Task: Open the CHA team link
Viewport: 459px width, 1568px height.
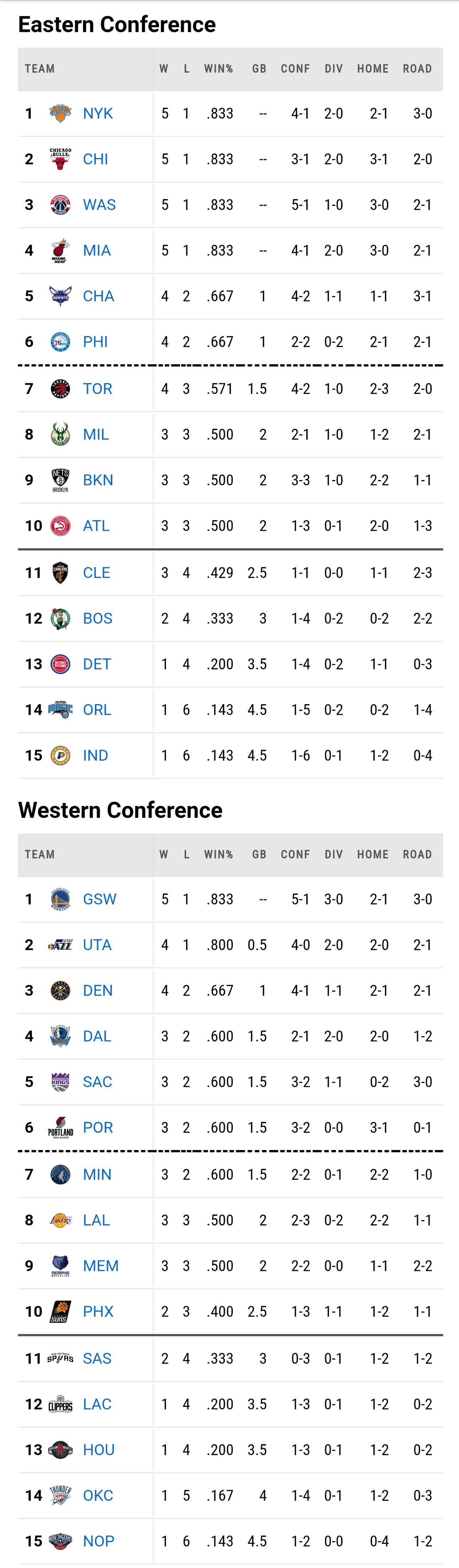Action: pos(99,296)
